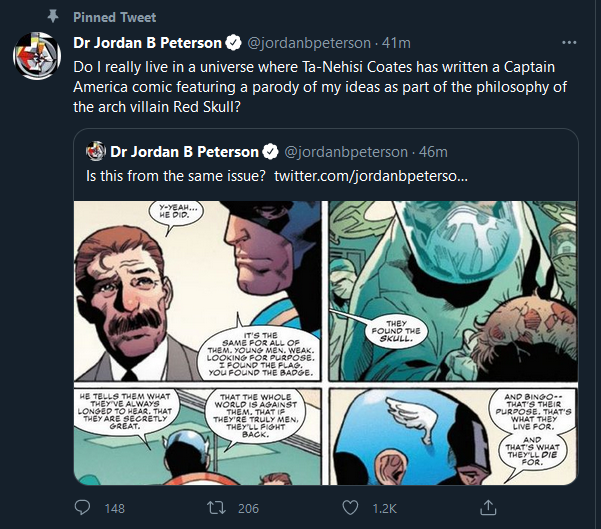Click the @jordanbpeterson handle on main tweet
Viewport: 601px width, 529px height.
[x=309, y=43]
